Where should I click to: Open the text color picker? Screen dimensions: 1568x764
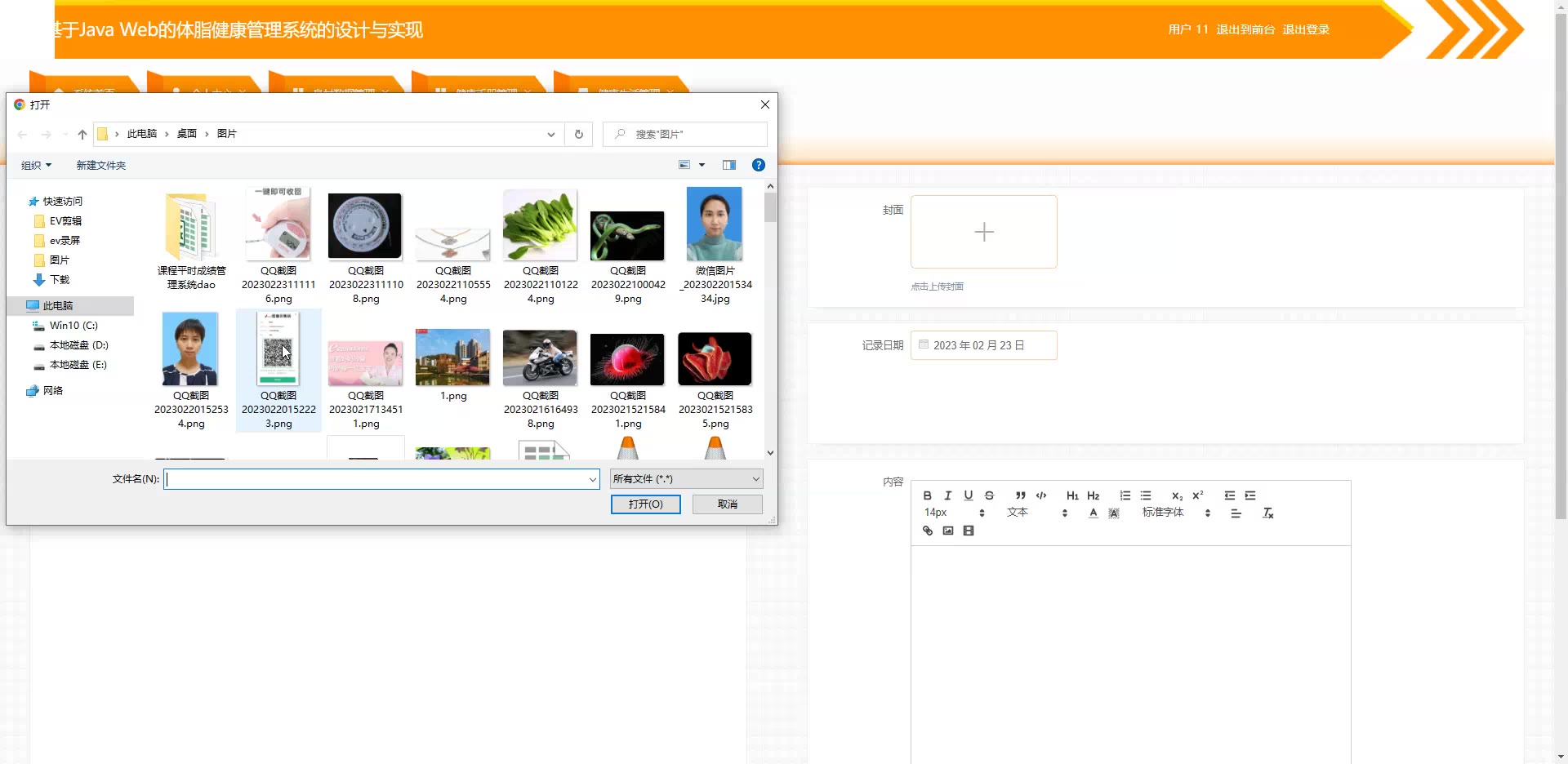(1093, 513)
